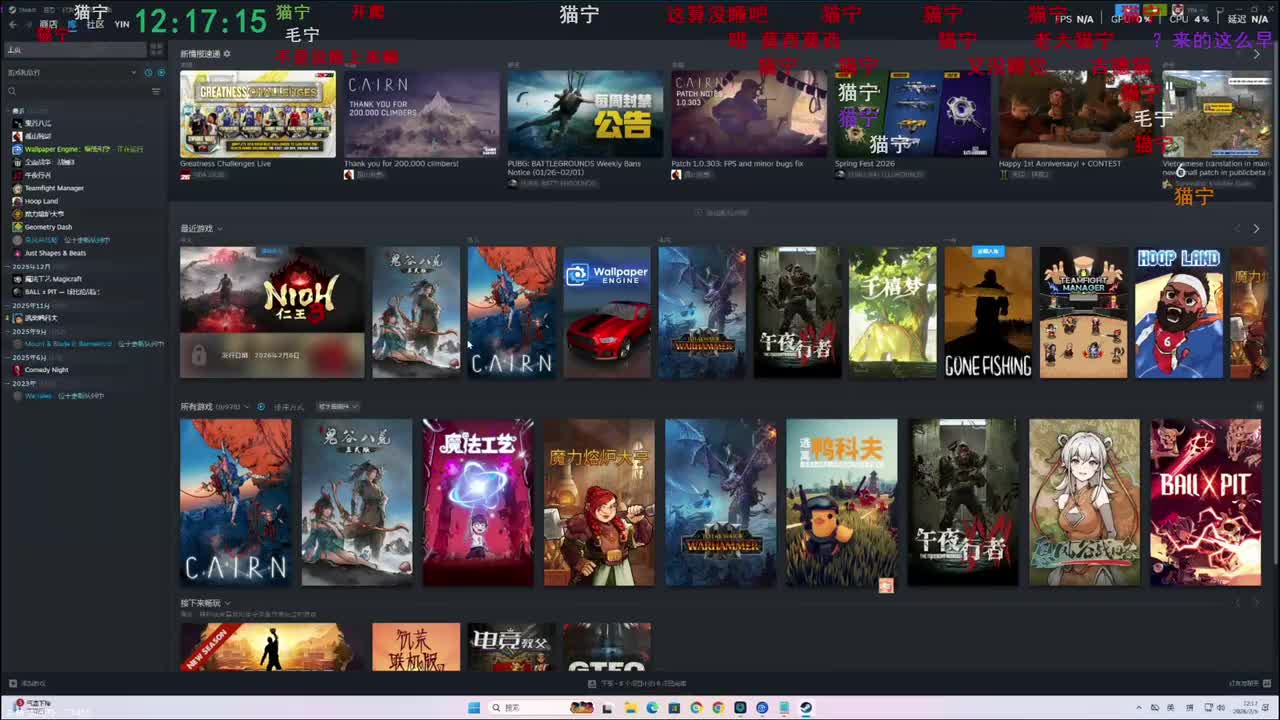Open the sort-by dropdown for all games
This screenshot has height=720, width=1280.
338,407
